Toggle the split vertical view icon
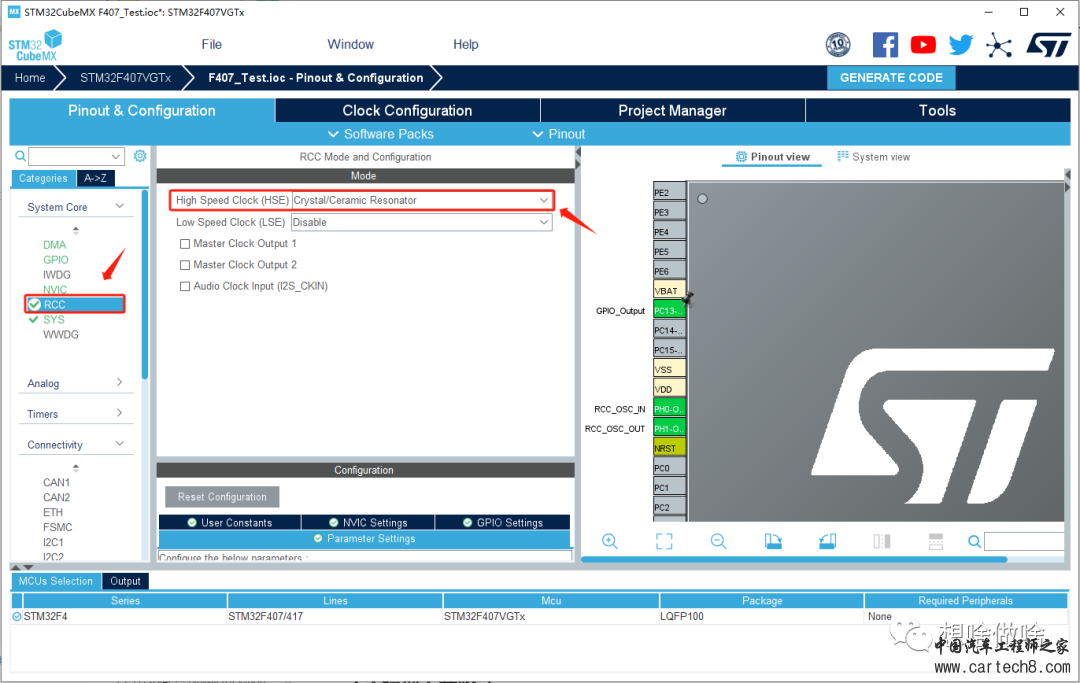Viewport: 1080px width, 683px height. (882, 541)
